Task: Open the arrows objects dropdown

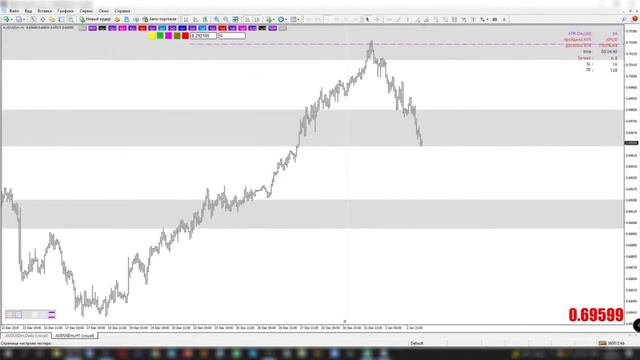Action: click(484, 19)
